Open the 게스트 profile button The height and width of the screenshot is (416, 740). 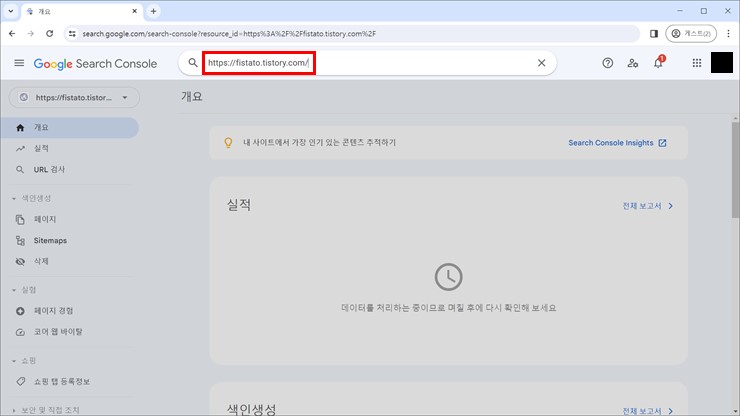(x=691, y=34)
